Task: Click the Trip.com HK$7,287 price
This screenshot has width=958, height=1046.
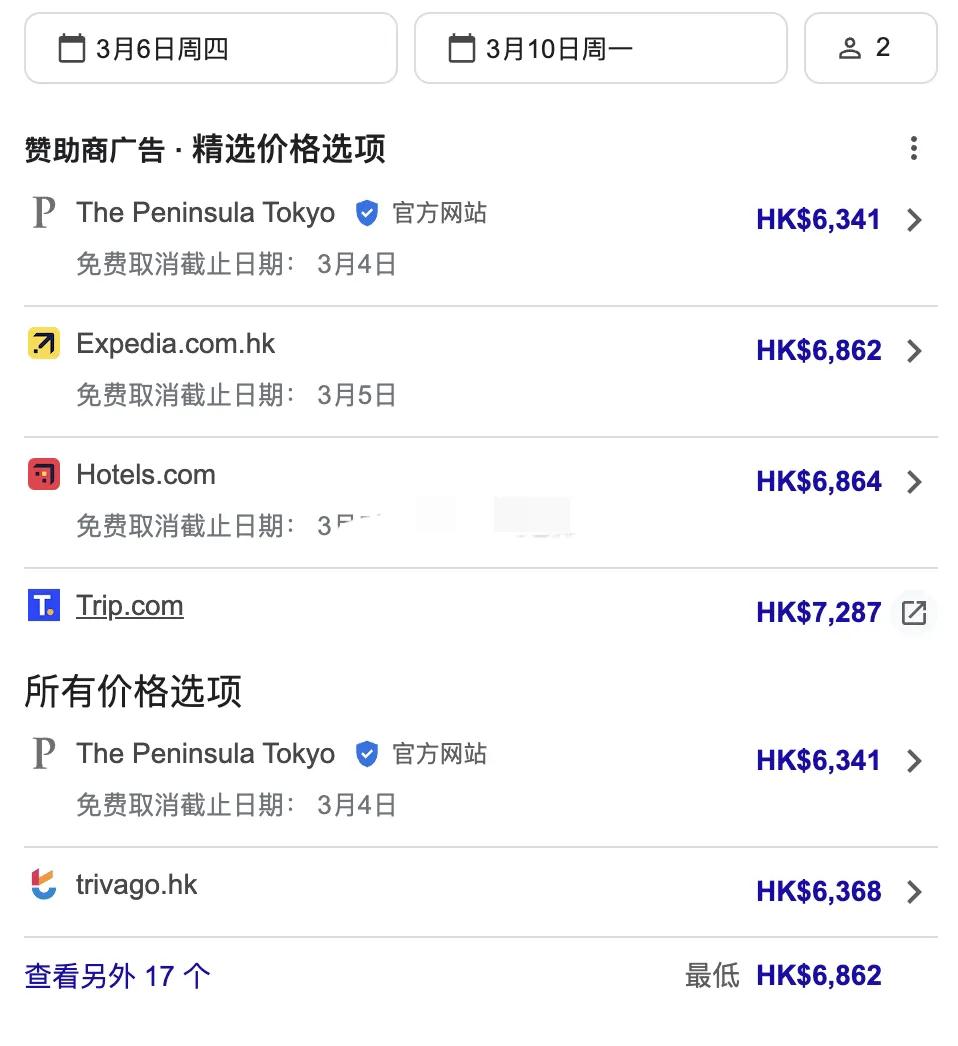Action: pyautogui.click(x=819, y=612)
